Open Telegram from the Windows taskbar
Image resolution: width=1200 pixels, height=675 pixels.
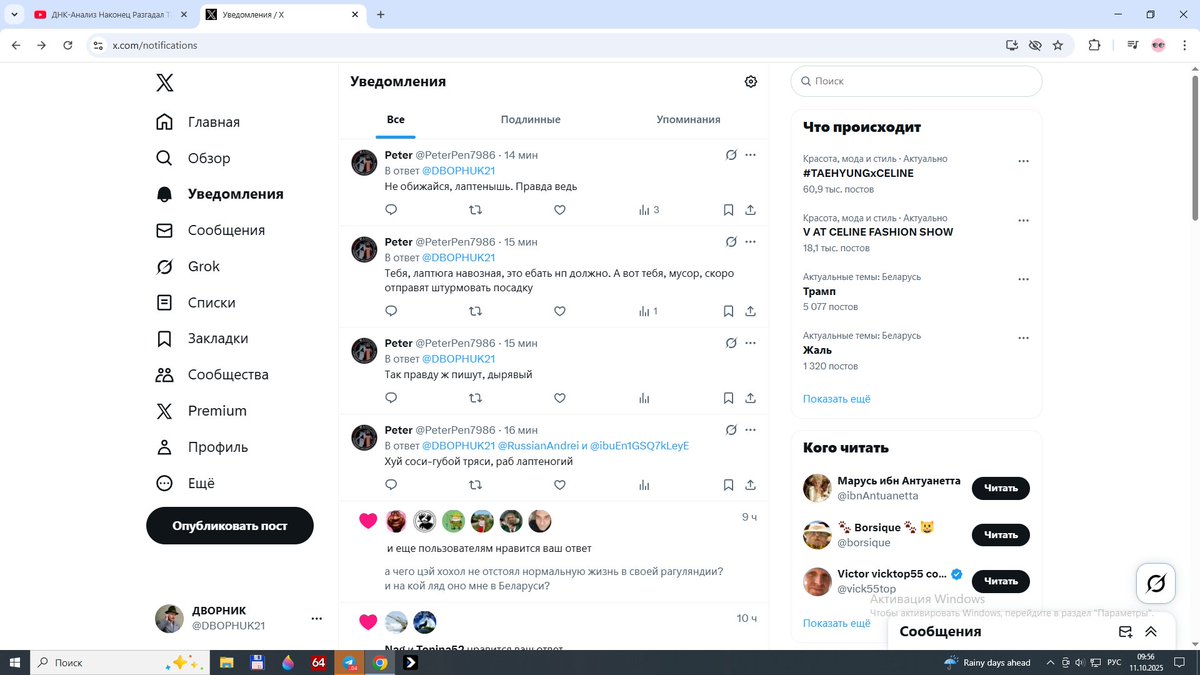click(350, 662)
